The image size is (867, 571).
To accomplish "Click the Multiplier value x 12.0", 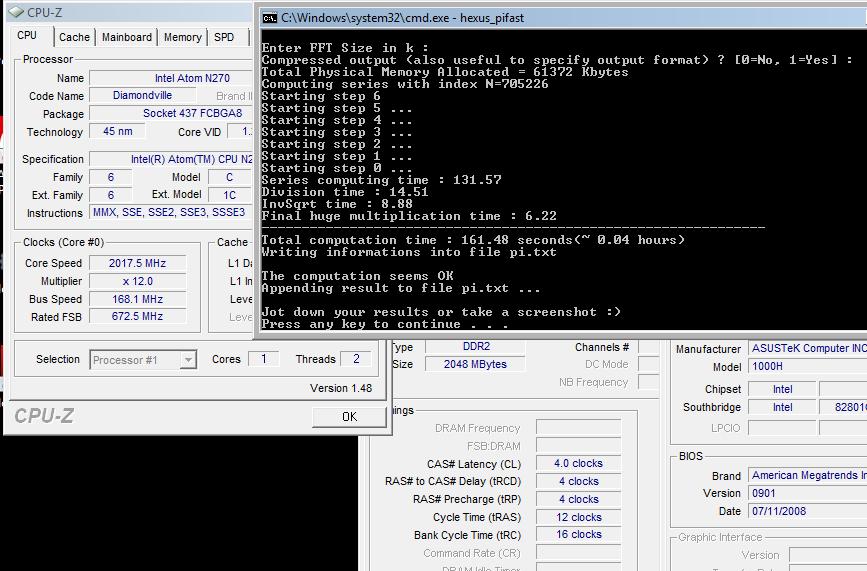I will pyautogui.click(x=138, y=281).
